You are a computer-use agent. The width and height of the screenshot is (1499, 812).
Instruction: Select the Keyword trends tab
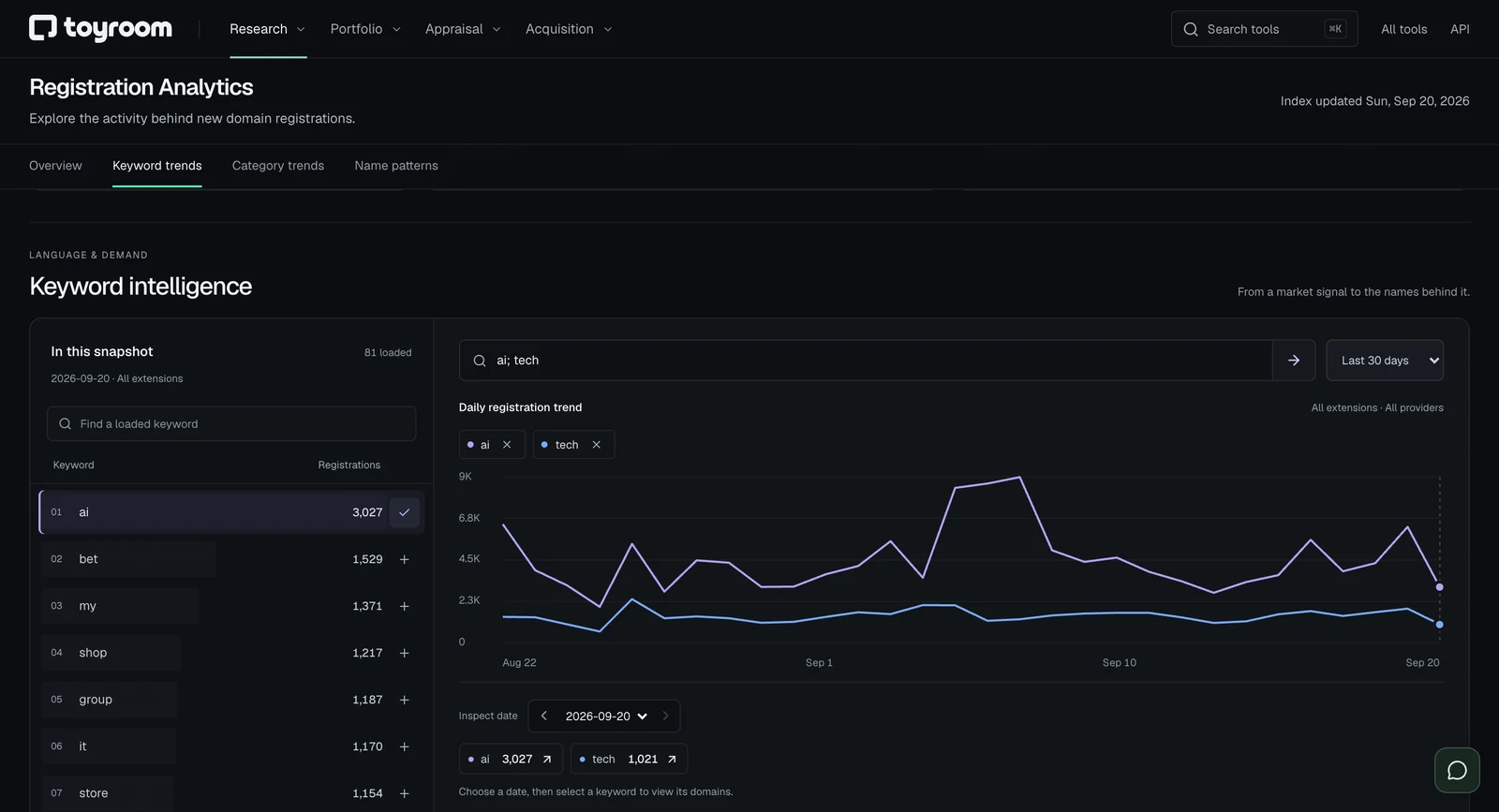pyautogui.click(x=157, y=166)
